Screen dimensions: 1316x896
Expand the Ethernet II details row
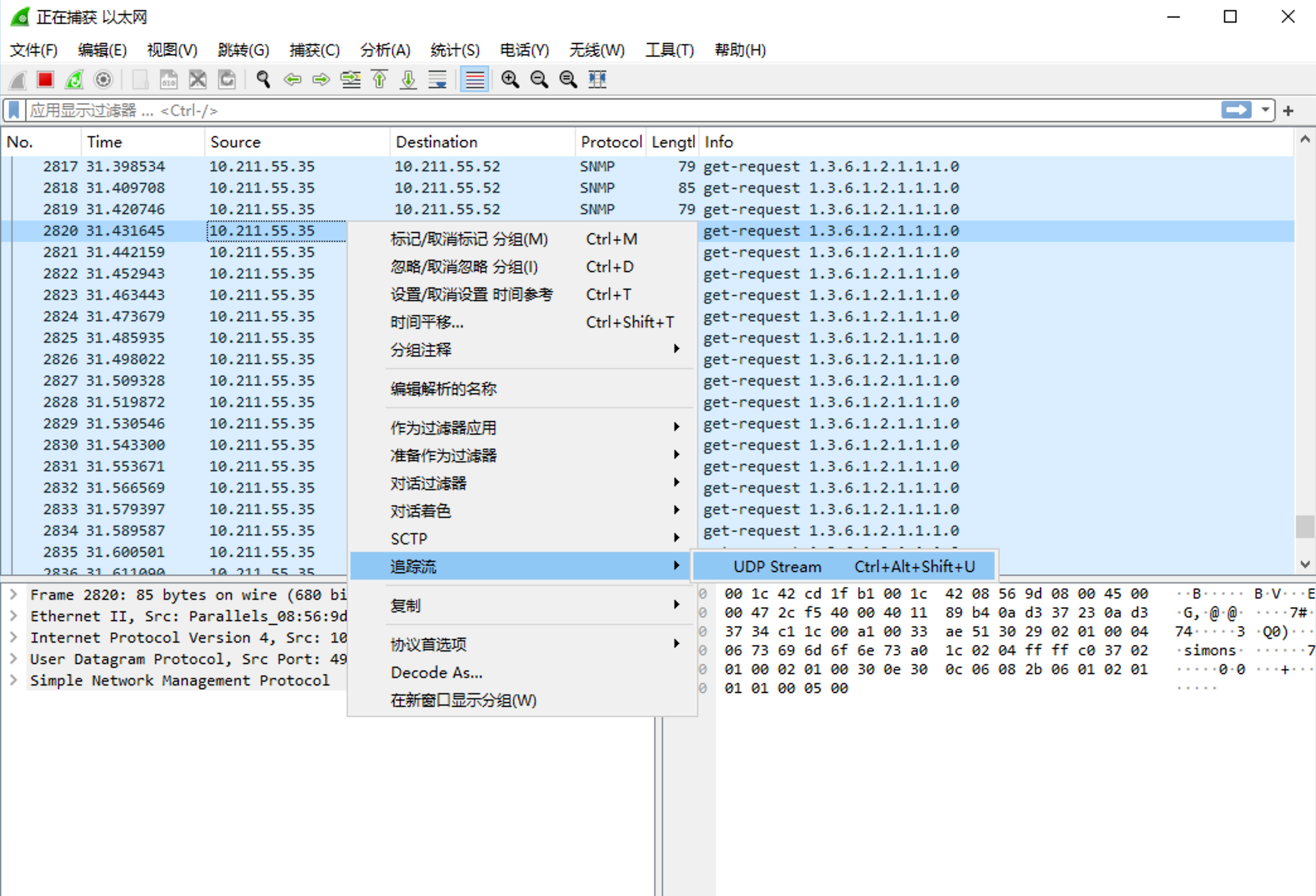(13, 616)
